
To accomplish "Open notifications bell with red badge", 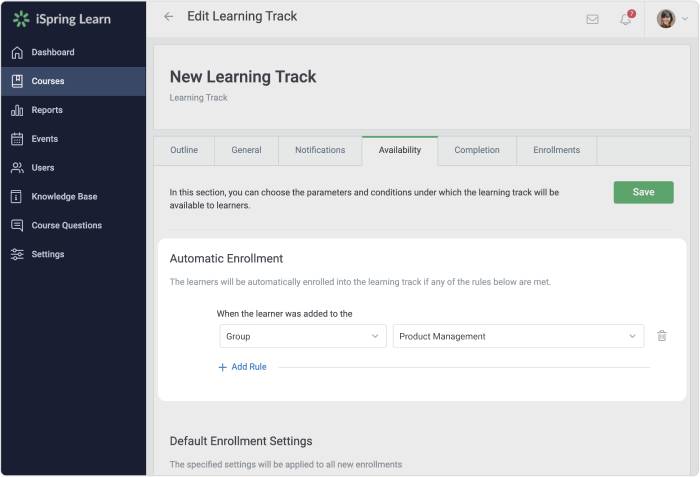I will tap(626, 19).
